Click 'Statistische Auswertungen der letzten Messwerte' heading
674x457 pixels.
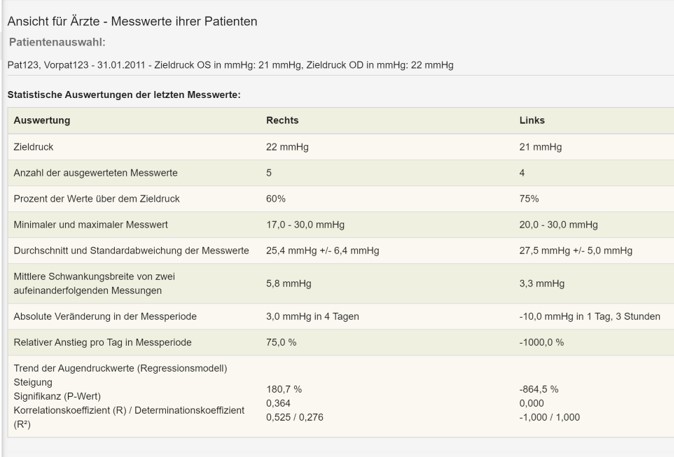[x=124, y=94]
